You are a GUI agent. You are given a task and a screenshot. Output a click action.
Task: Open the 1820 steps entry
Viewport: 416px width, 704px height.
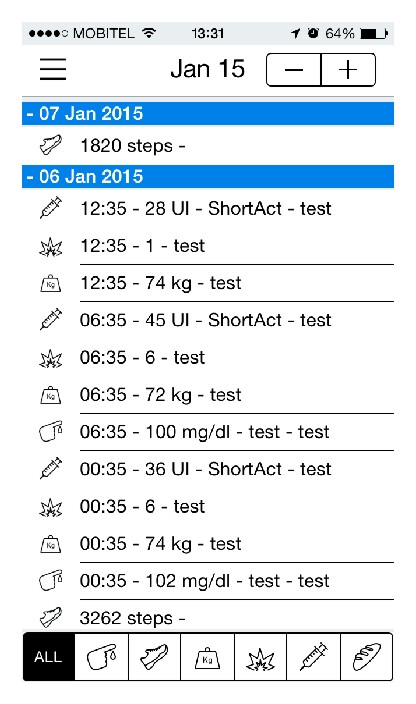[x=208, y=146]
